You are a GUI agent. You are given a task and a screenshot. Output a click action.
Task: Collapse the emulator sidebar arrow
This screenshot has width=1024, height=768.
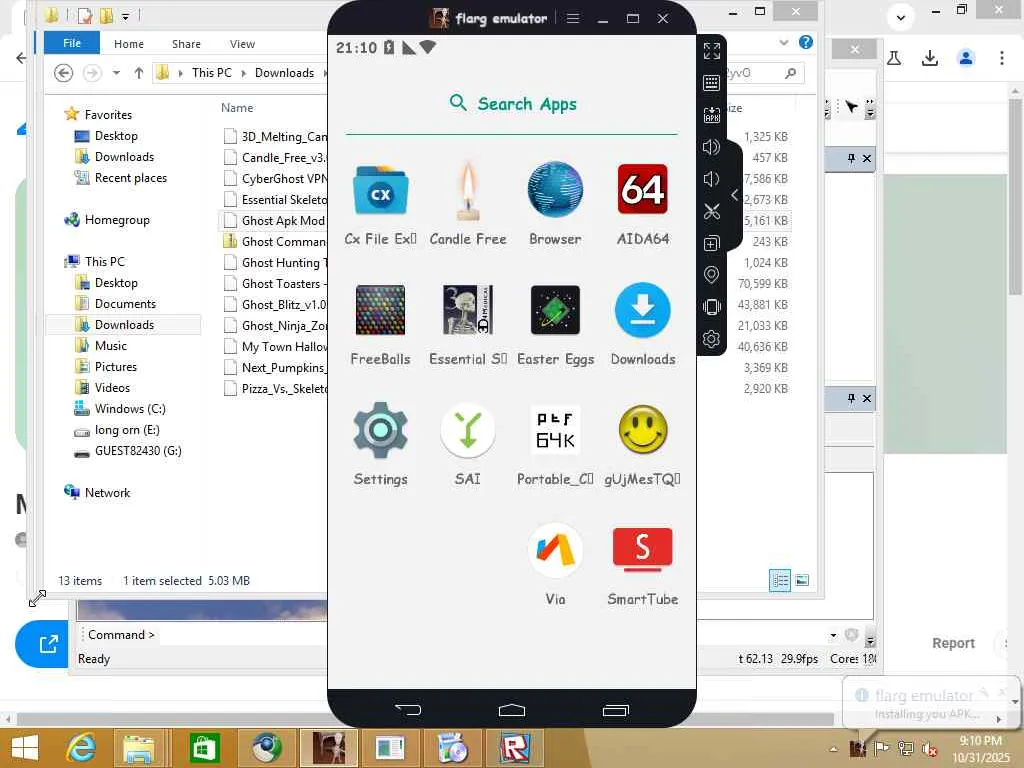pyautogui.click(x=735, y=195)
